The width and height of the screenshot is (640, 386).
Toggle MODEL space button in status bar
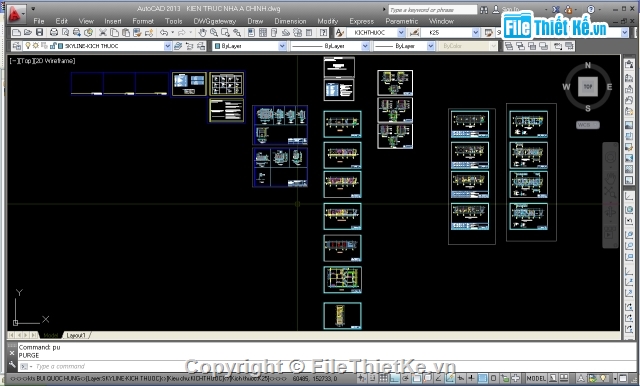(536, 378)
